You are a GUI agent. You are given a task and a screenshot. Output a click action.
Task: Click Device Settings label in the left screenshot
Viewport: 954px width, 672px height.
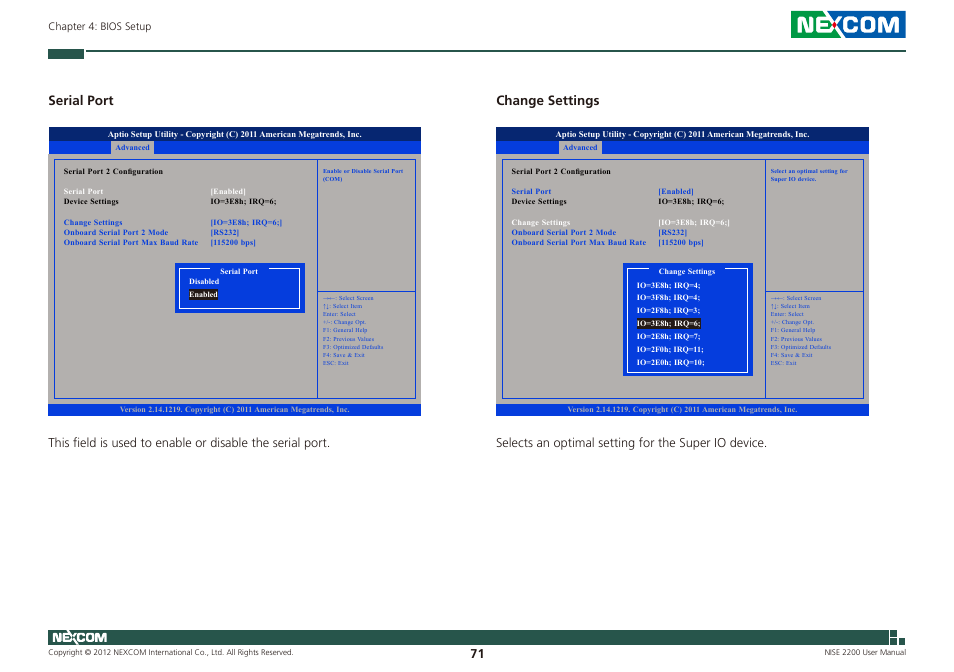click(91, 201)
